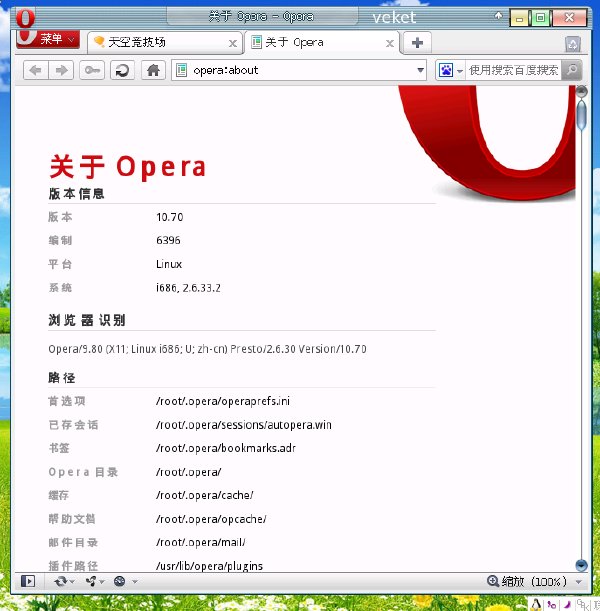Click system value i686, 2.6.33.2
This screenshot has width=600, height=611.
click(x=188, y=288)
